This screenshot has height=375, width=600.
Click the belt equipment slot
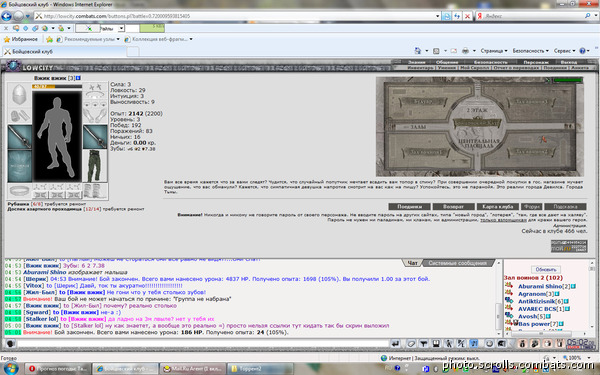tap(20, 191)
